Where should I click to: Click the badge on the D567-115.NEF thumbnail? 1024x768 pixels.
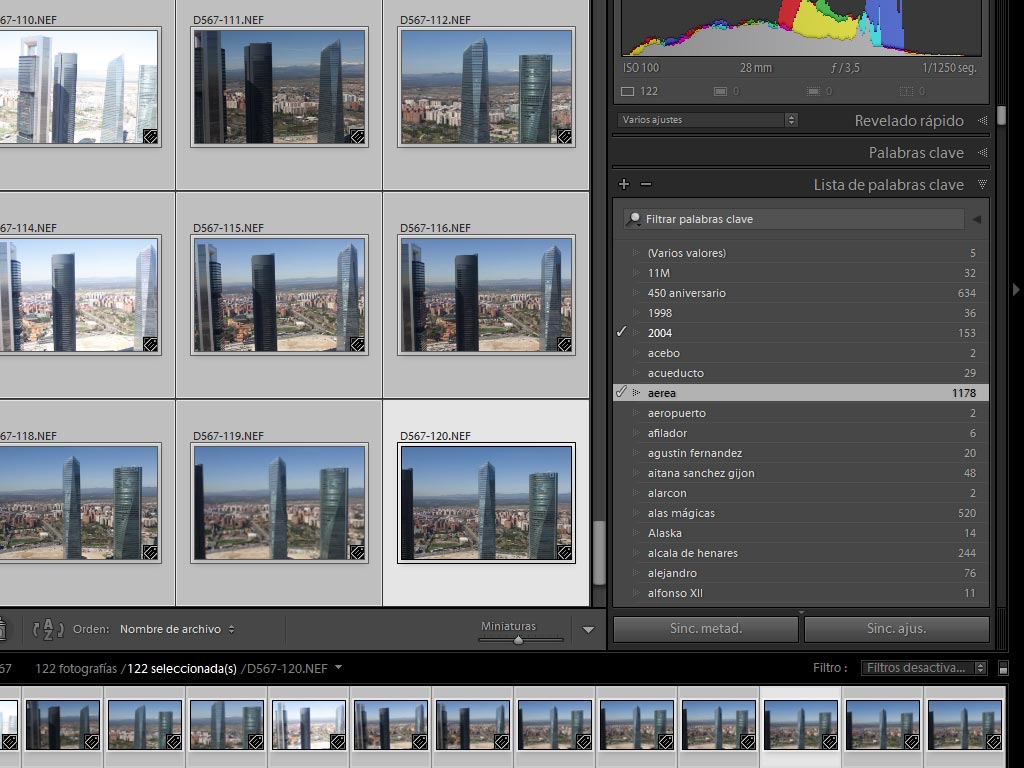click(x=357, y=344)
